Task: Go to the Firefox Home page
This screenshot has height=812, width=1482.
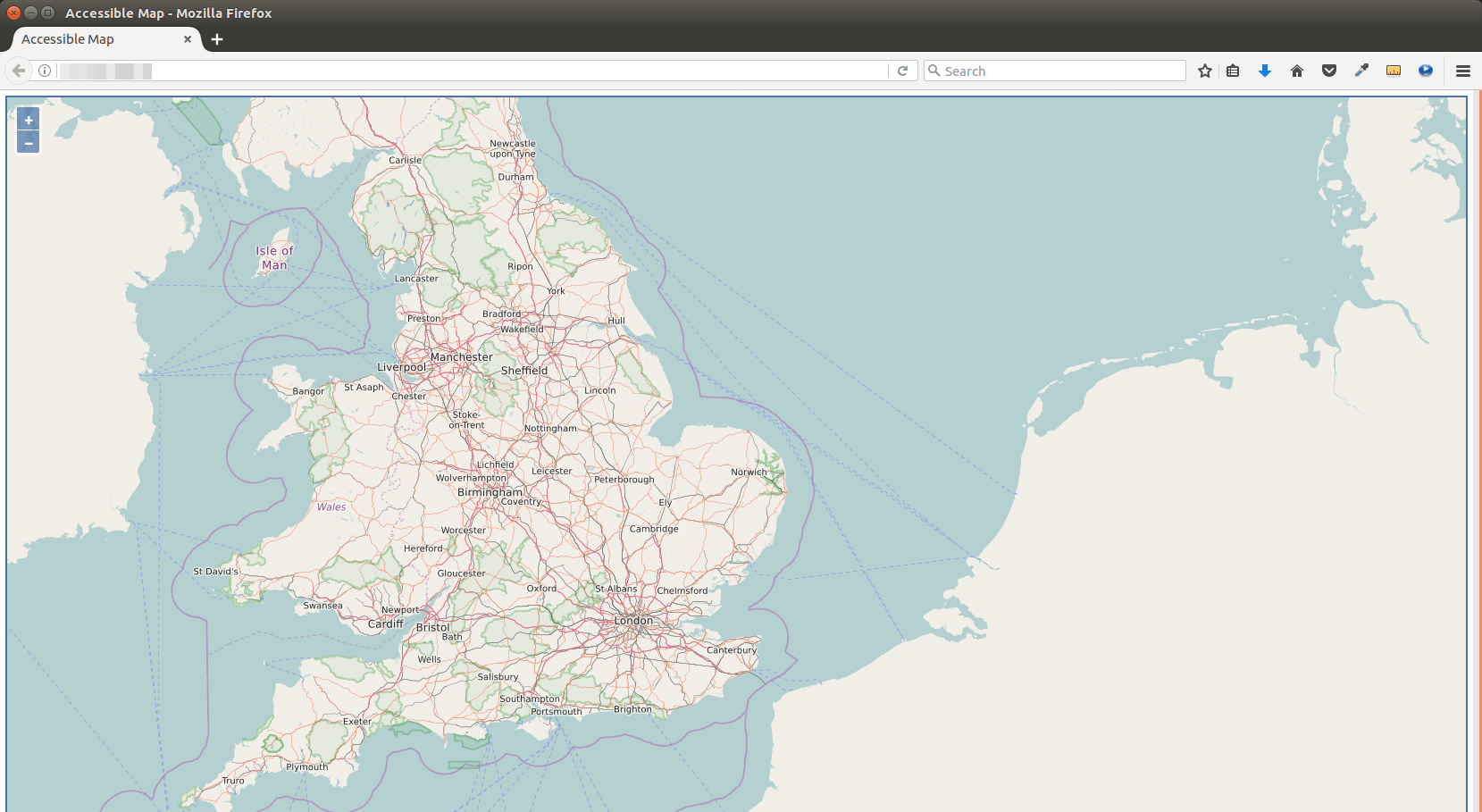Action: pos(1297,71)
